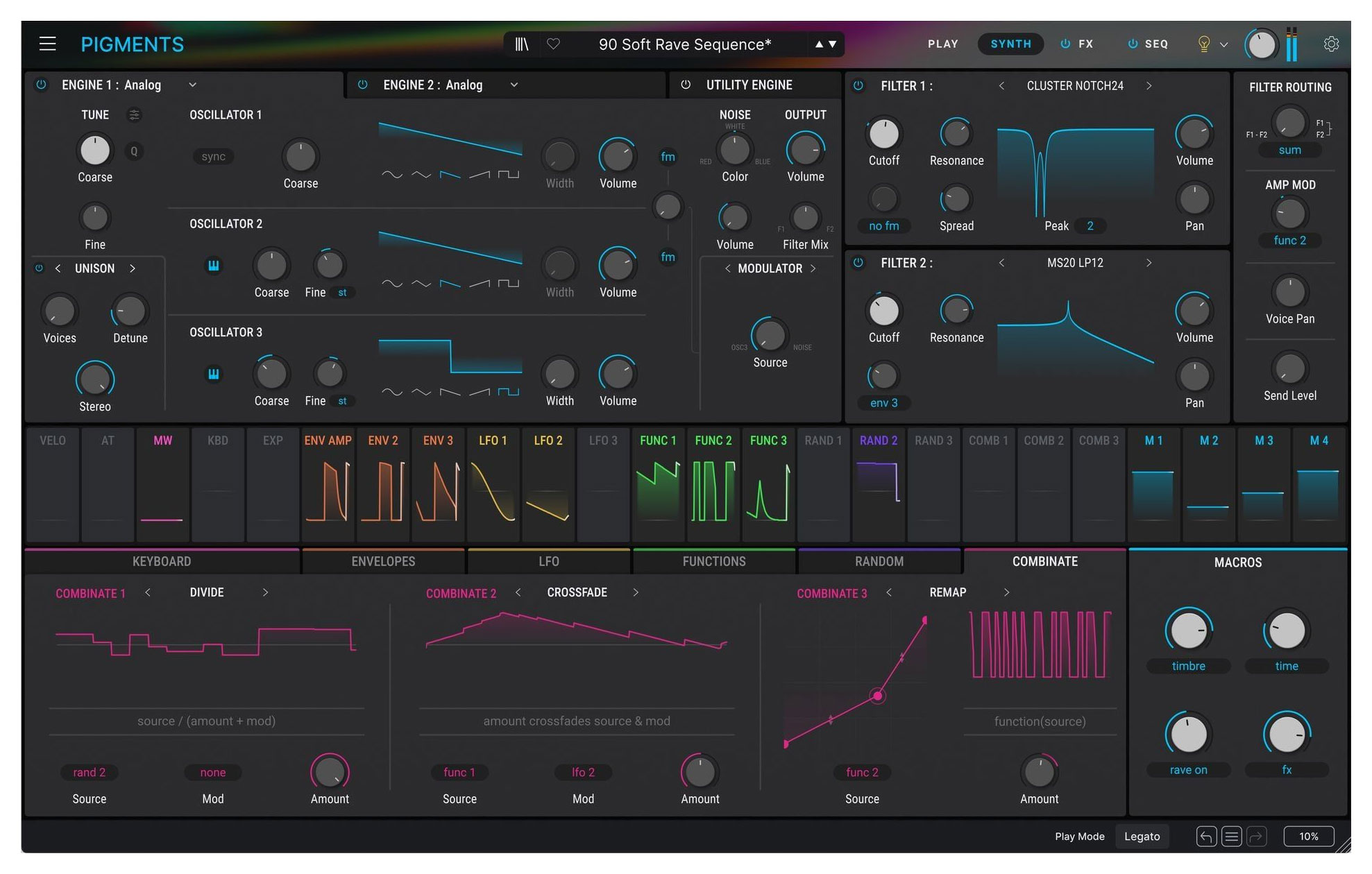Screen dimensions: 1372x874
Task: Open the FUNCTIONS tab
Action: click(714, 561)
